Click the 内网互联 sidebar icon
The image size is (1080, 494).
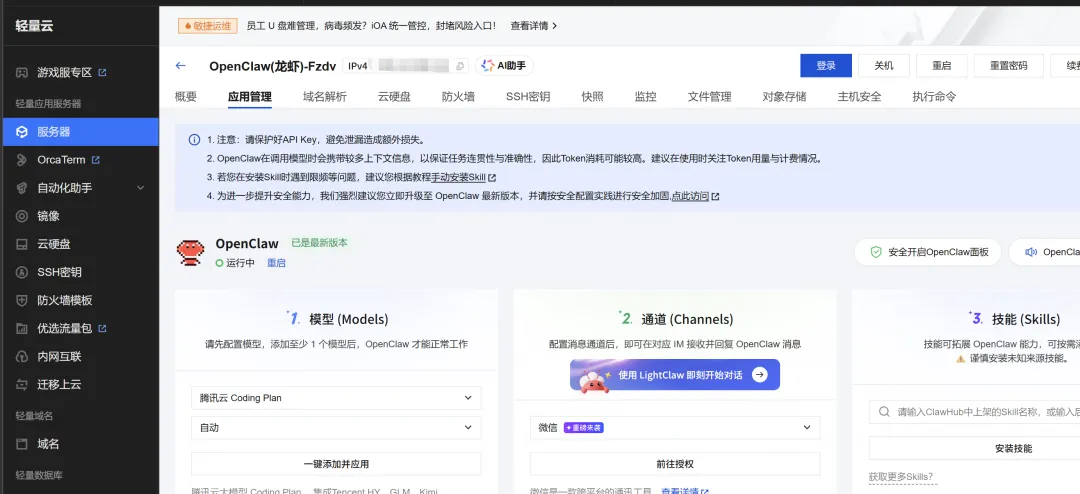click(x=22, y=357)
